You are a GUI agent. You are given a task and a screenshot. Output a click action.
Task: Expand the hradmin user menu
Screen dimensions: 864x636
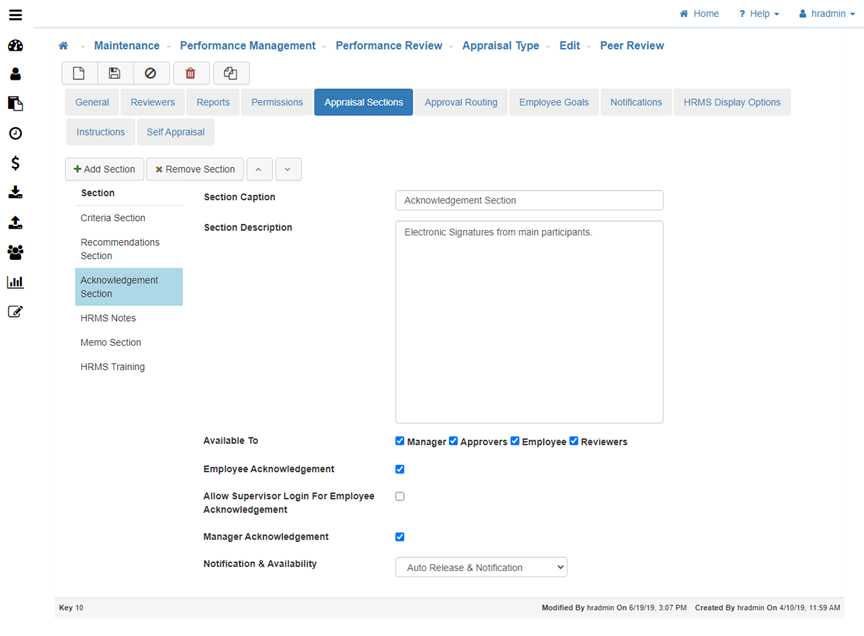[826, 14]
